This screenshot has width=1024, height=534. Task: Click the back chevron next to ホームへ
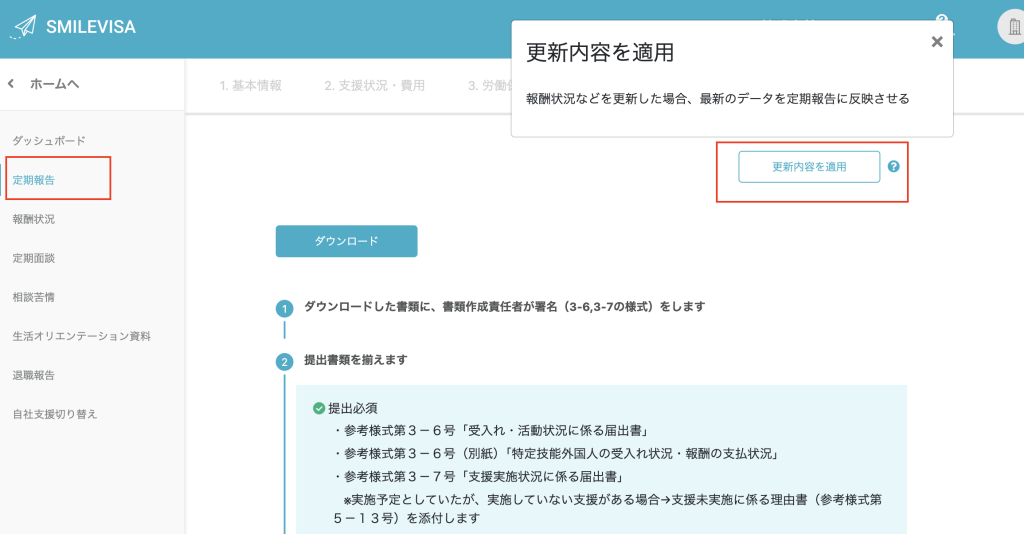(x=11, y=84)
